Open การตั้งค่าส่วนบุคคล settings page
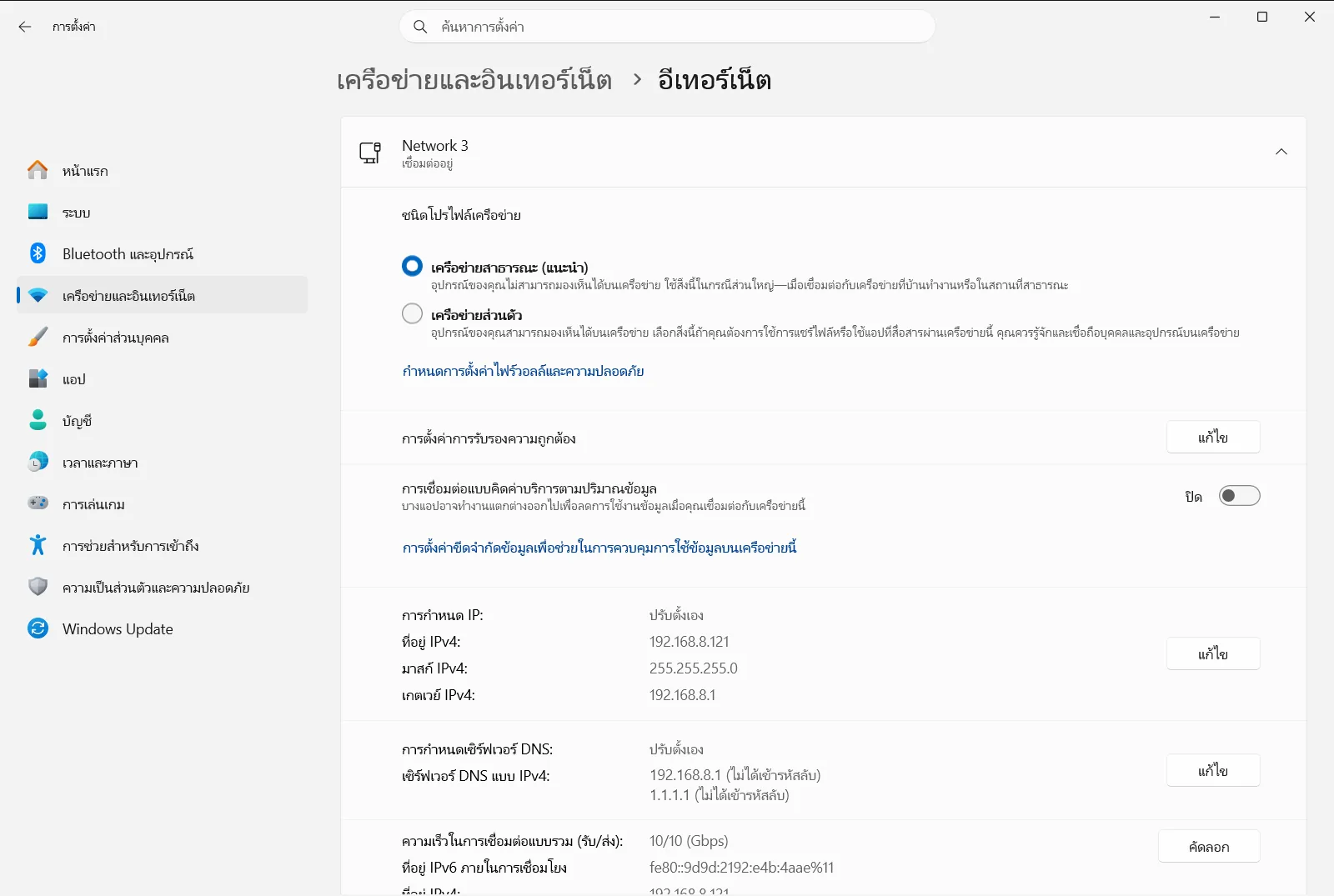The image size is (1334, 896). 163,337
